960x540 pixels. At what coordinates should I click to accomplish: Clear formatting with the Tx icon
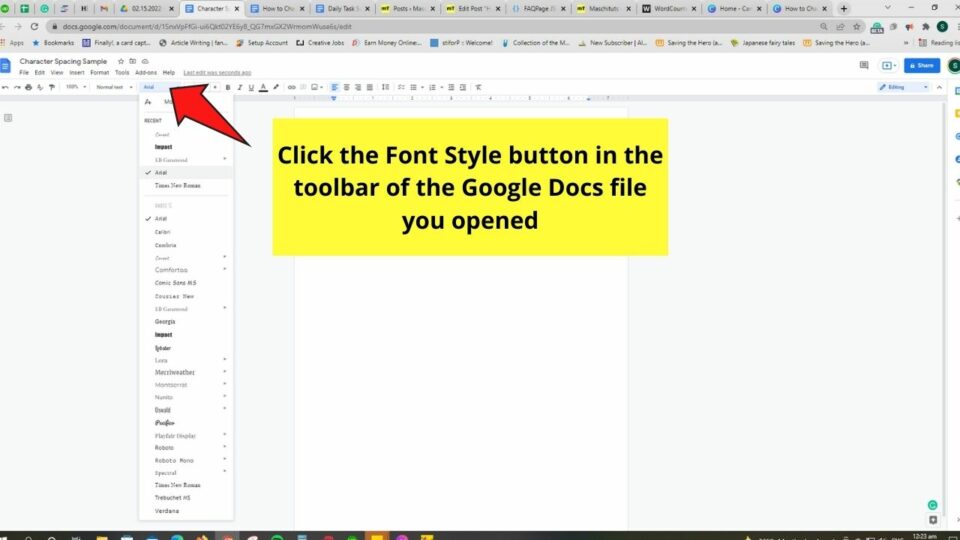[479, 88]
